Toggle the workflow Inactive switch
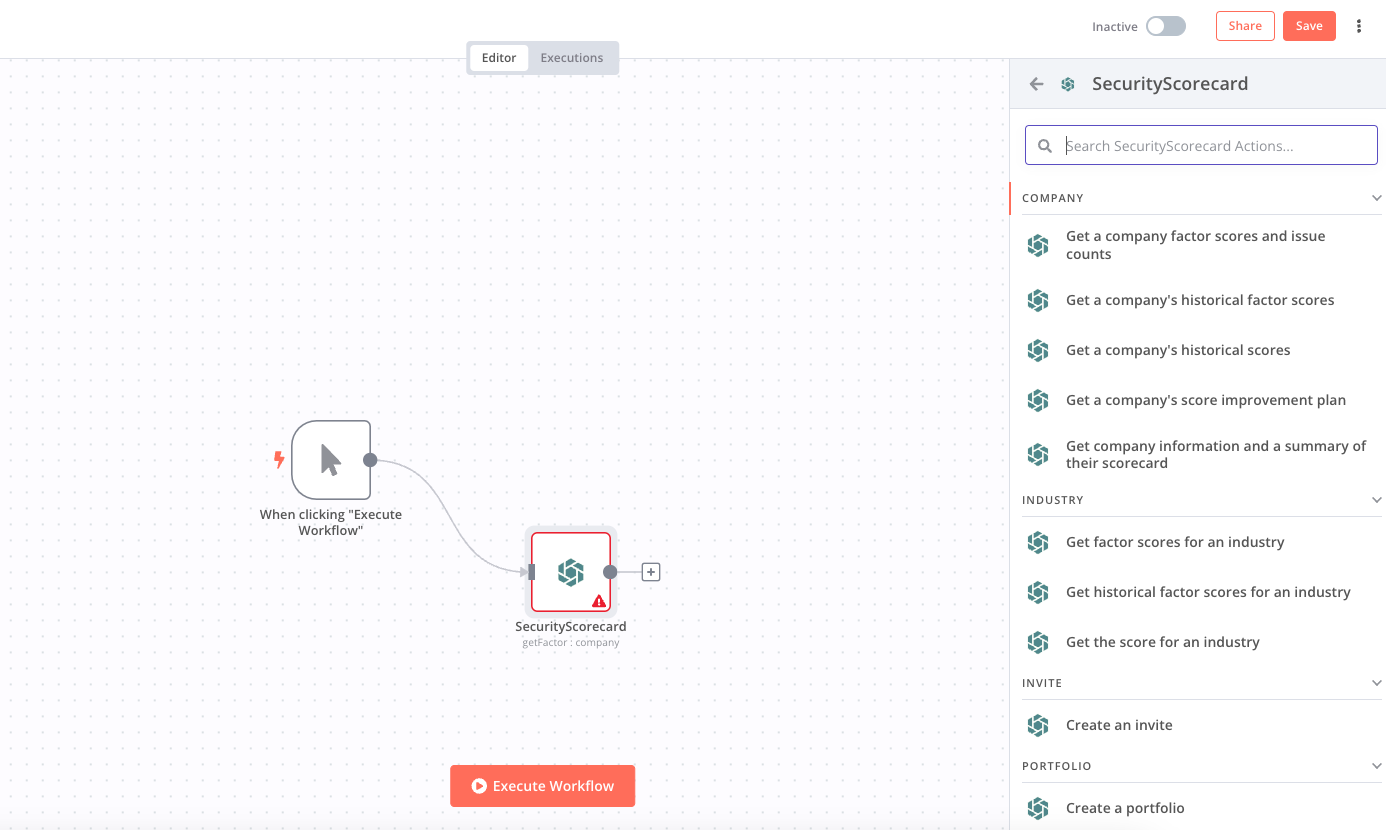The image size is (1386, 830). point(1165,26)
